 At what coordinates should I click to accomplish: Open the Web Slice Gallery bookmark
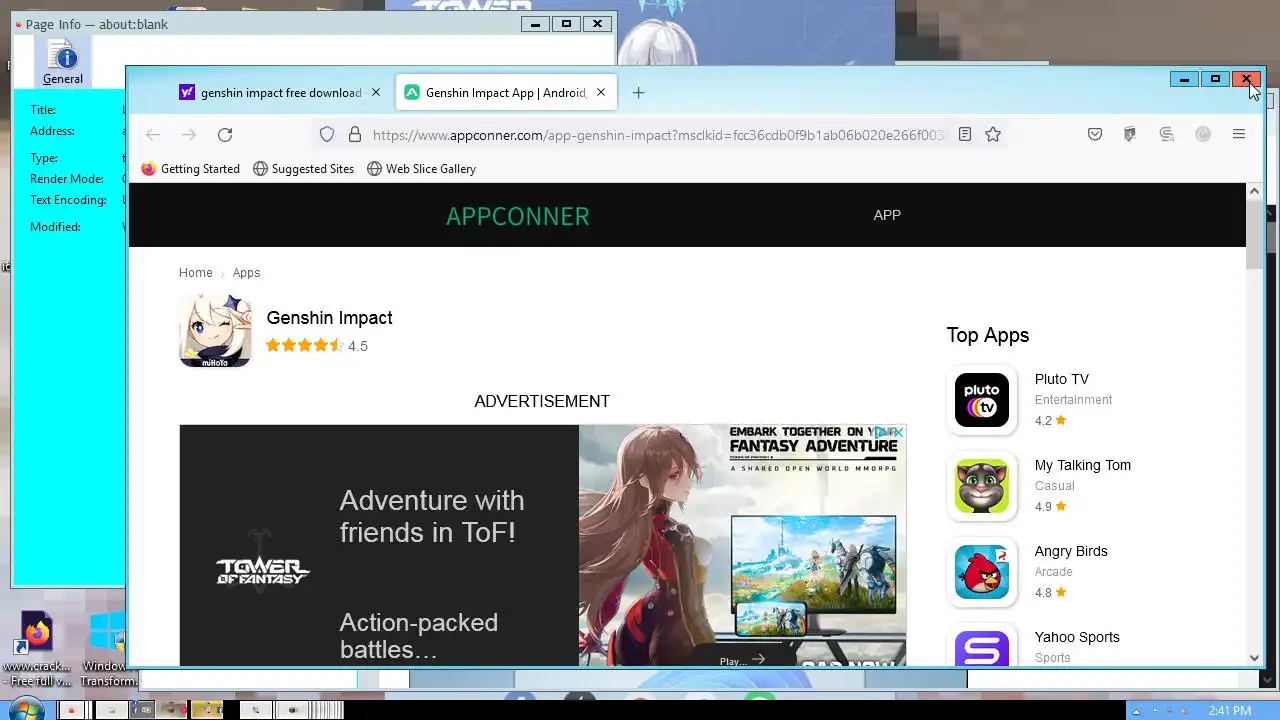coord(421,169)
